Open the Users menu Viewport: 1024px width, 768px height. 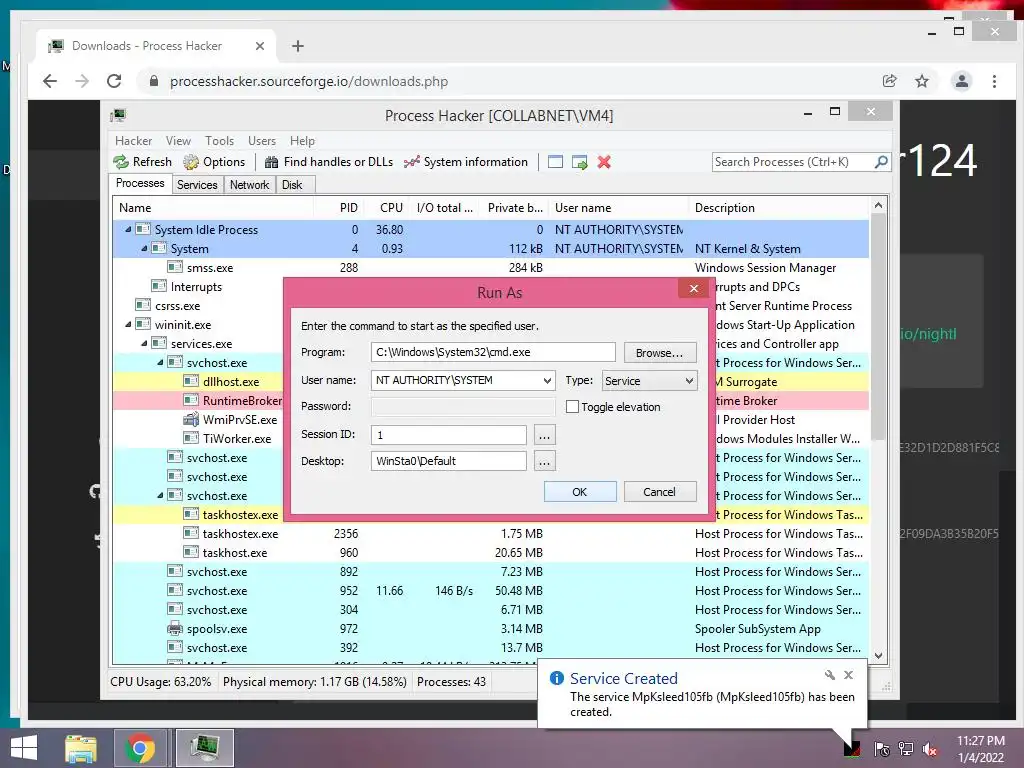point(261,140)
